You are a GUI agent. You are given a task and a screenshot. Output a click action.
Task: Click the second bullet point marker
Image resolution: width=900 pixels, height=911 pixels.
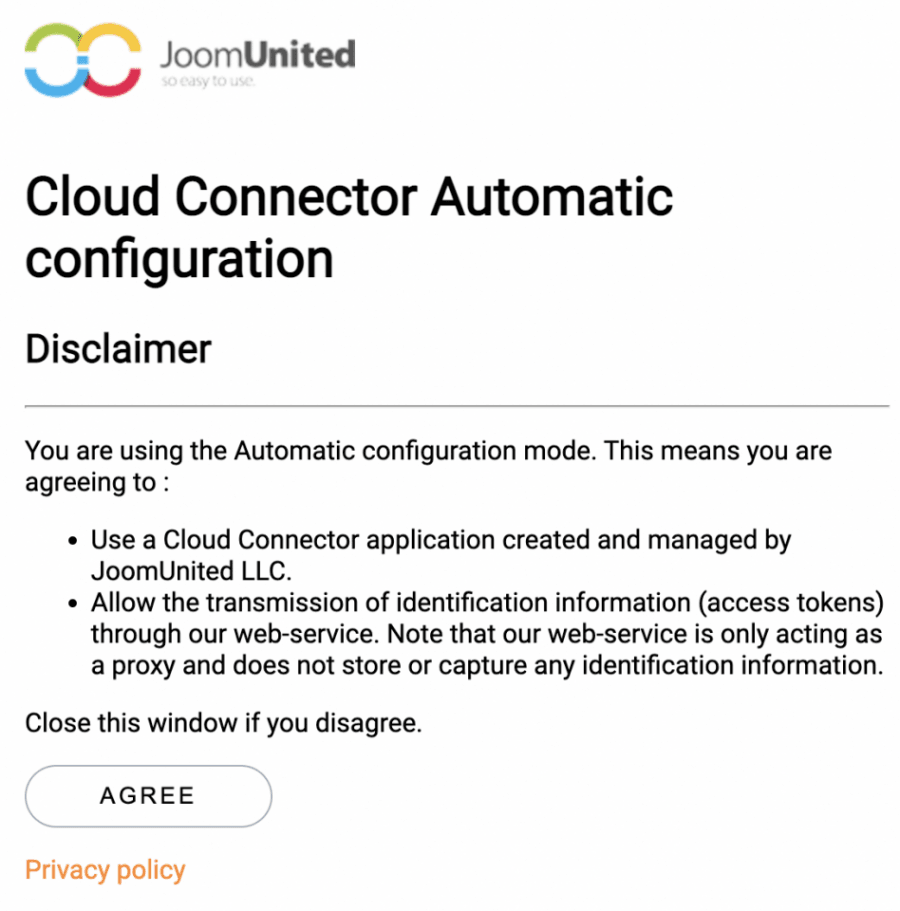(x=73, y=604)
